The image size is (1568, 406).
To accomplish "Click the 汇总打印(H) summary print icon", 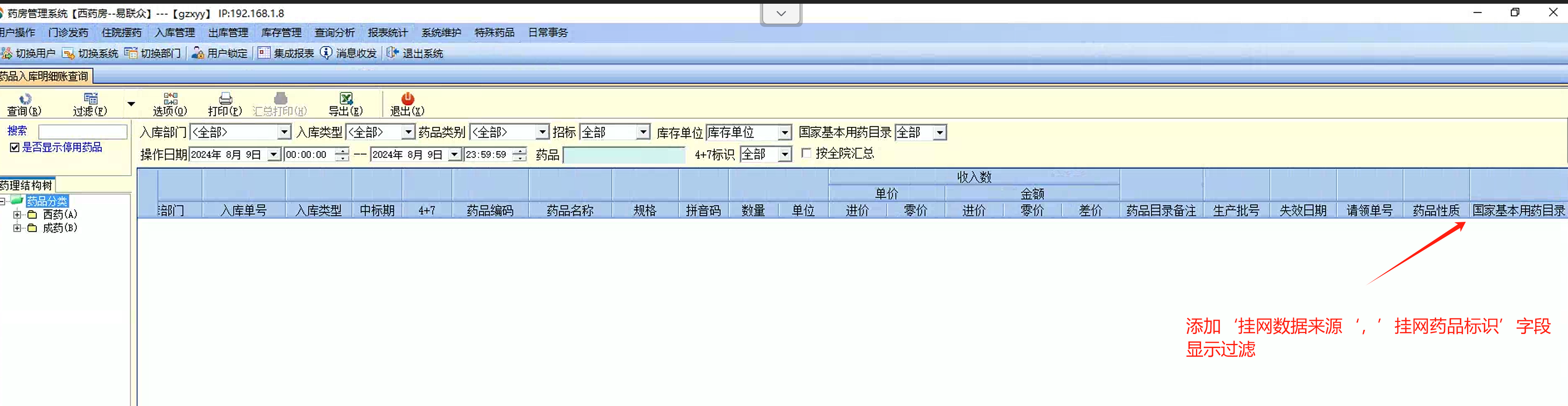I will click(x=281, y=98).
